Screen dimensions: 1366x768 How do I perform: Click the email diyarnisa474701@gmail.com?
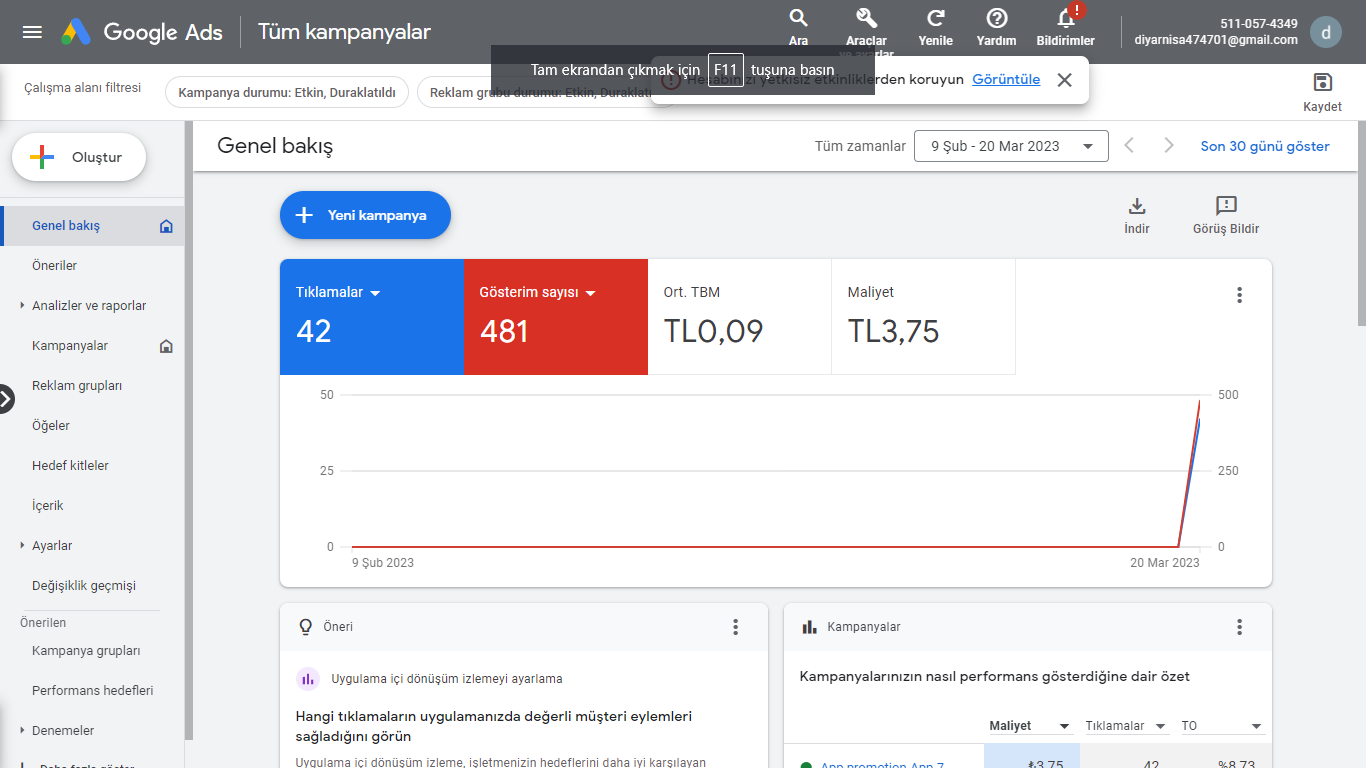[1216, 40]
